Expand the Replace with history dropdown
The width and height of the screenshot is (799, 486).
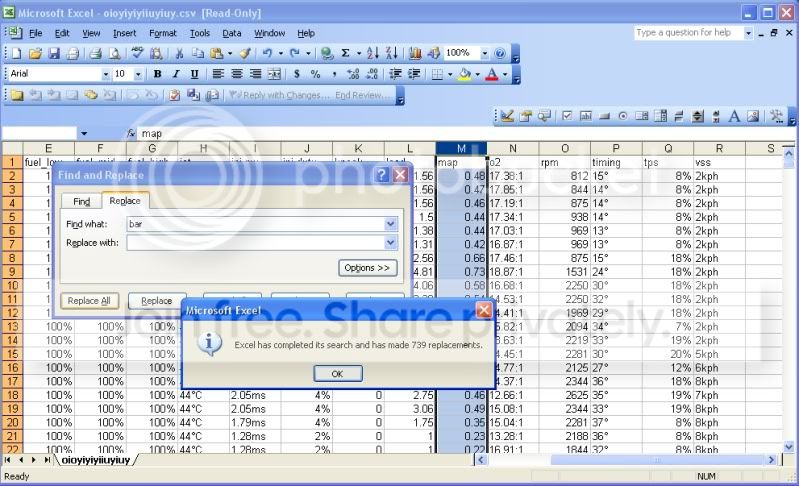[x=390, y=242]
